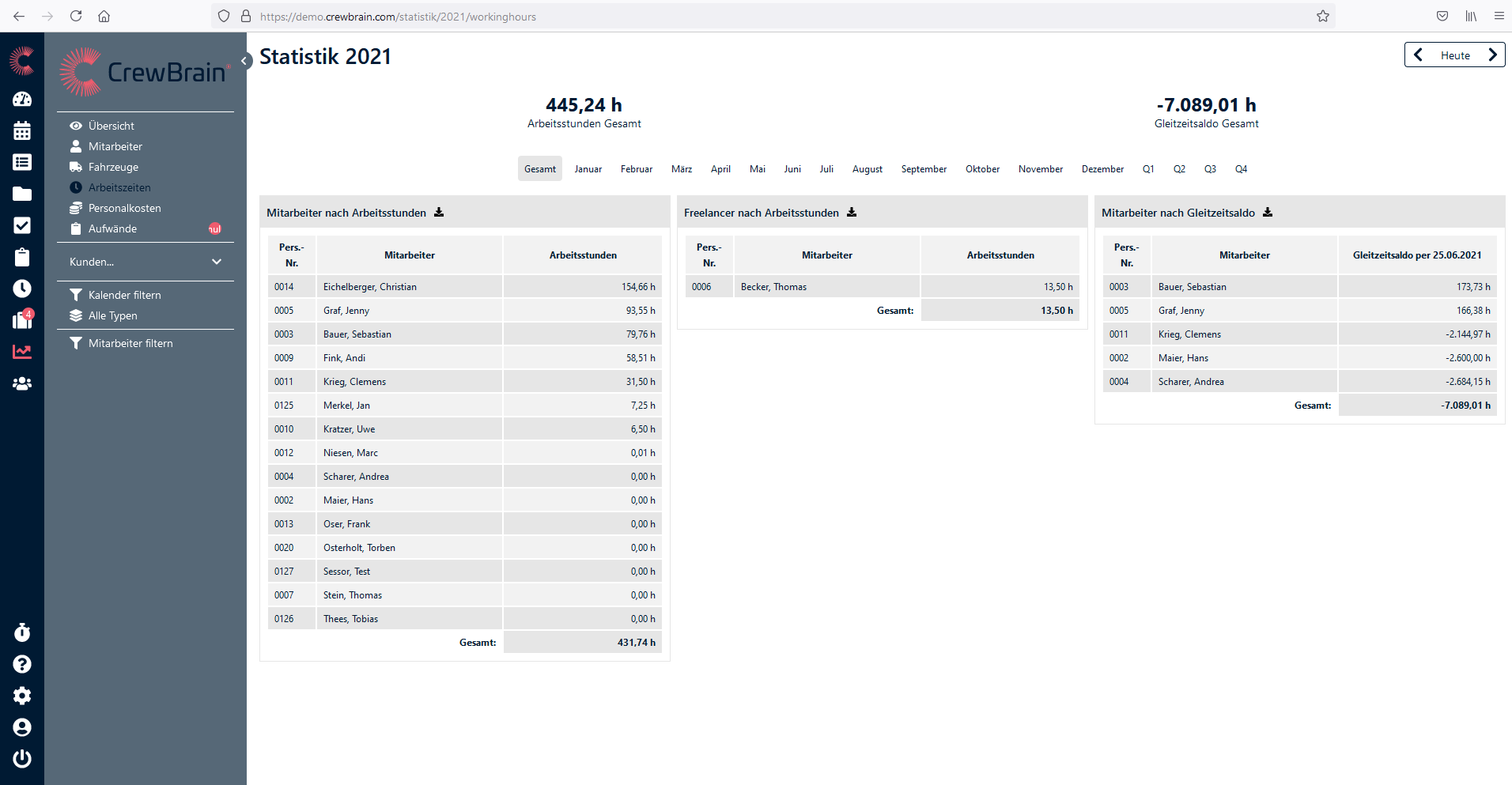
Task: Click the Heute button
Action: (1455, 55)
